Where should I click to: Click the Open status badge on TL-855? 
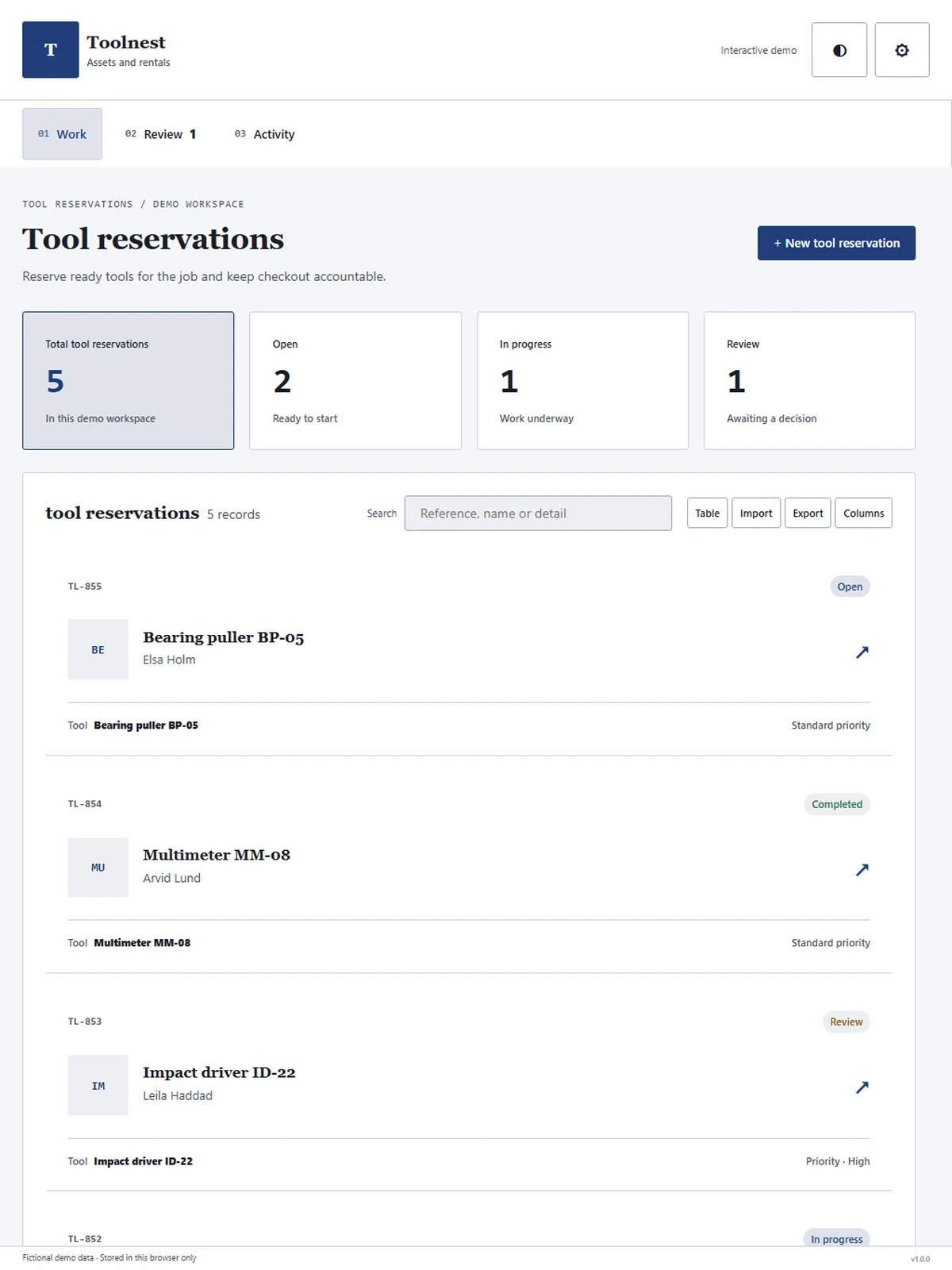850,587
